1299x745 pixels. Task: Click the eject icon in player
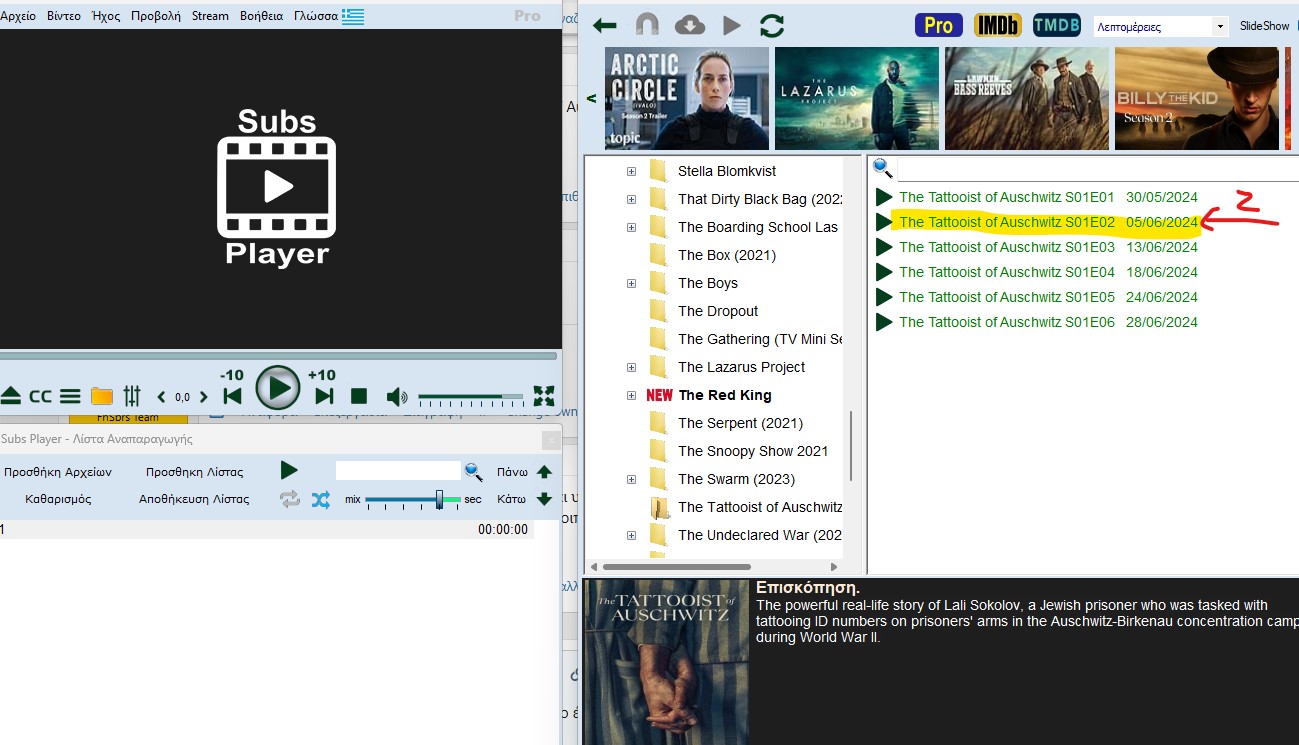click(10, 396)
